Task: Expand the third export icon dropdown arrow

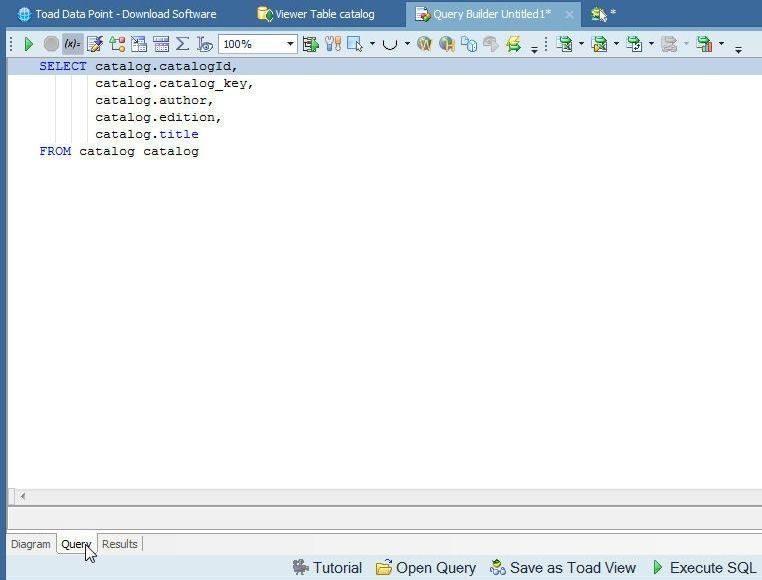Action: point(651,44)
